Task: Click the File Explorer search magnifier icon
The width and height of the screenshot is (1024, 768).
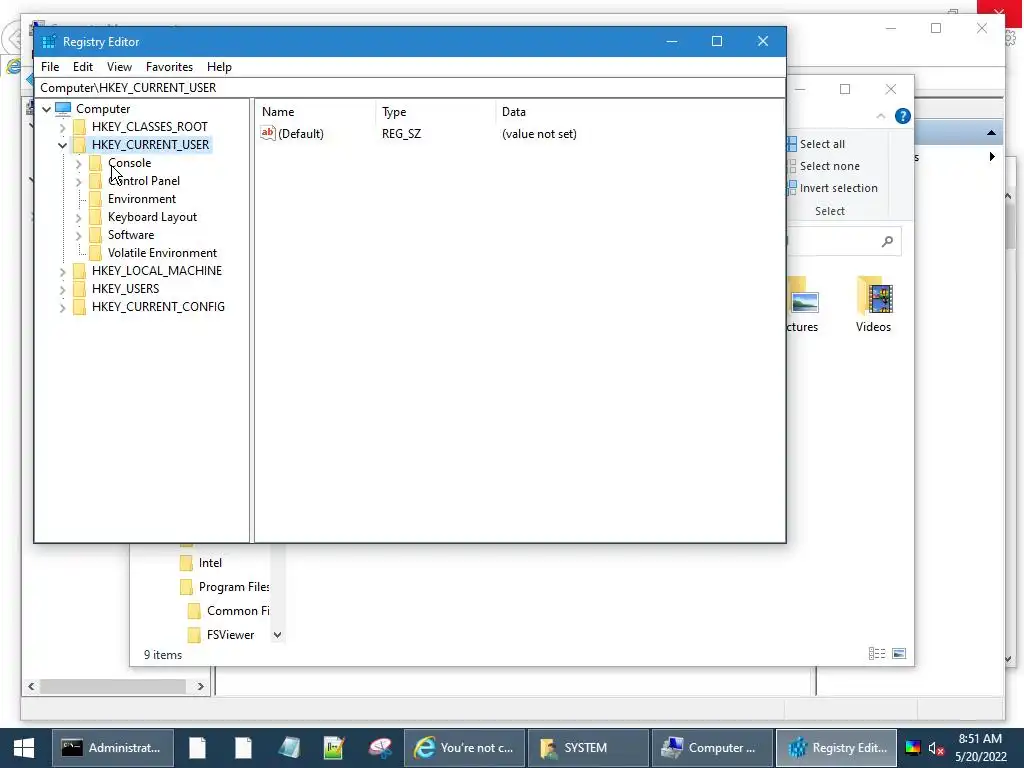Action: click(887, 242)
